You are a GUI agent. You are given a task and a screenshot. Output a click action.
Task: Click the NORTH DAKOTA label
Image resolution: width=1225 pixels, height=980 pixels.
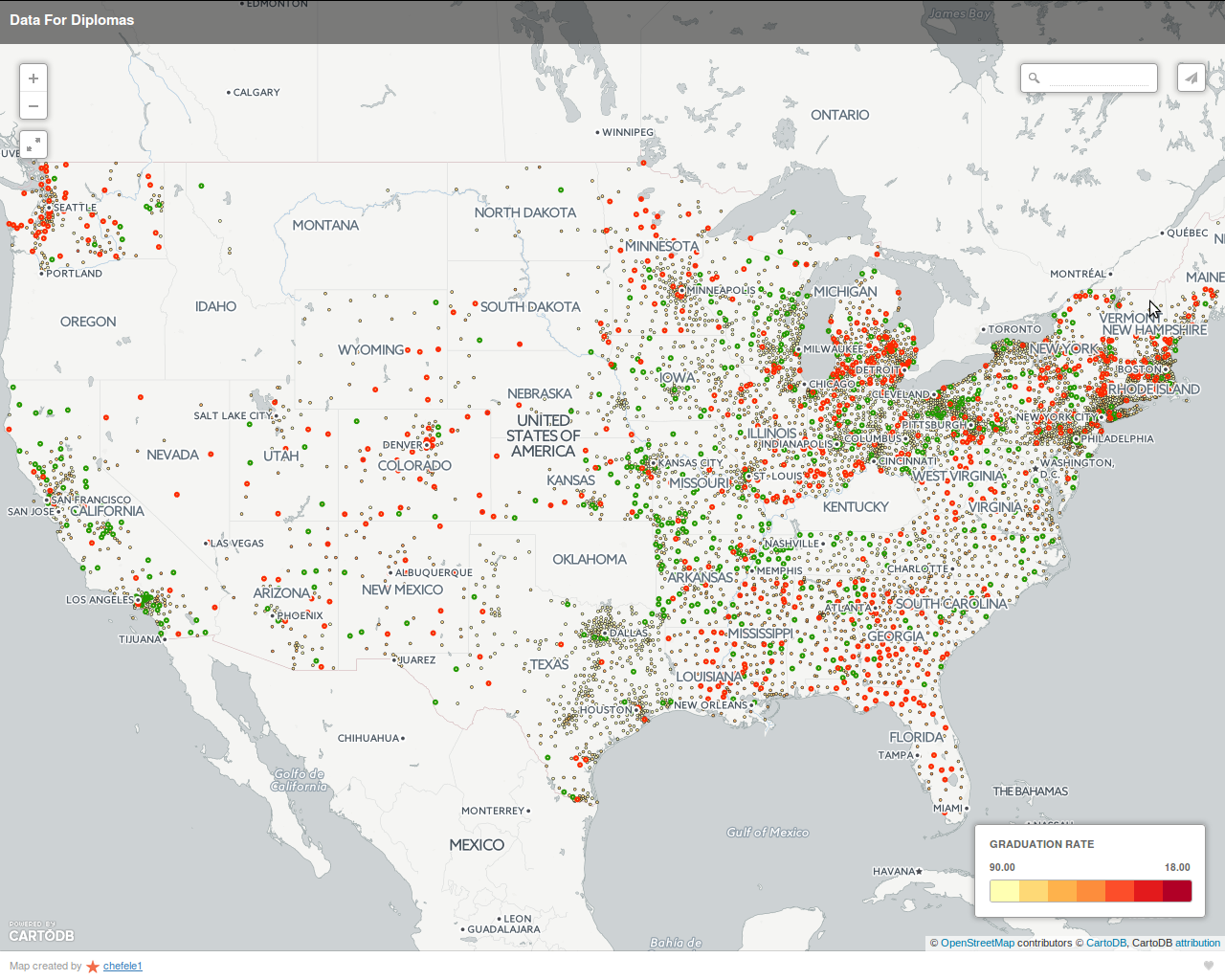pos(525,212)
